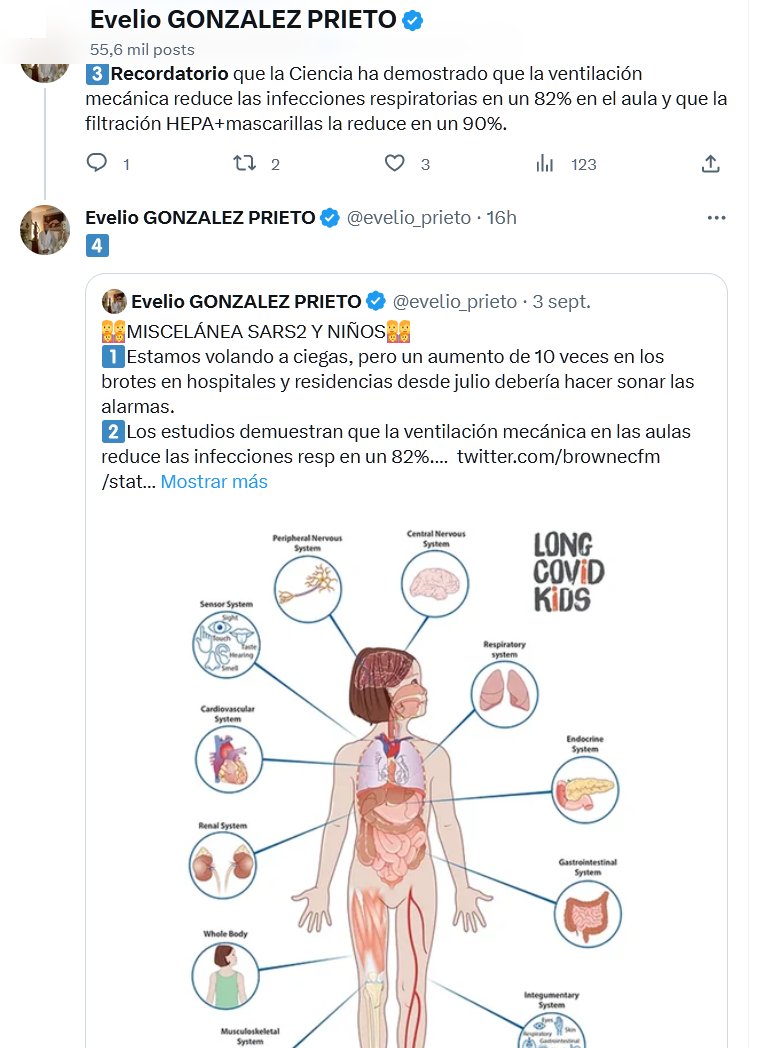This screenshot has width=764, height=1048.
Task: Expand quoted tweet with Mostrar más
Action: (x=214, y=481)
